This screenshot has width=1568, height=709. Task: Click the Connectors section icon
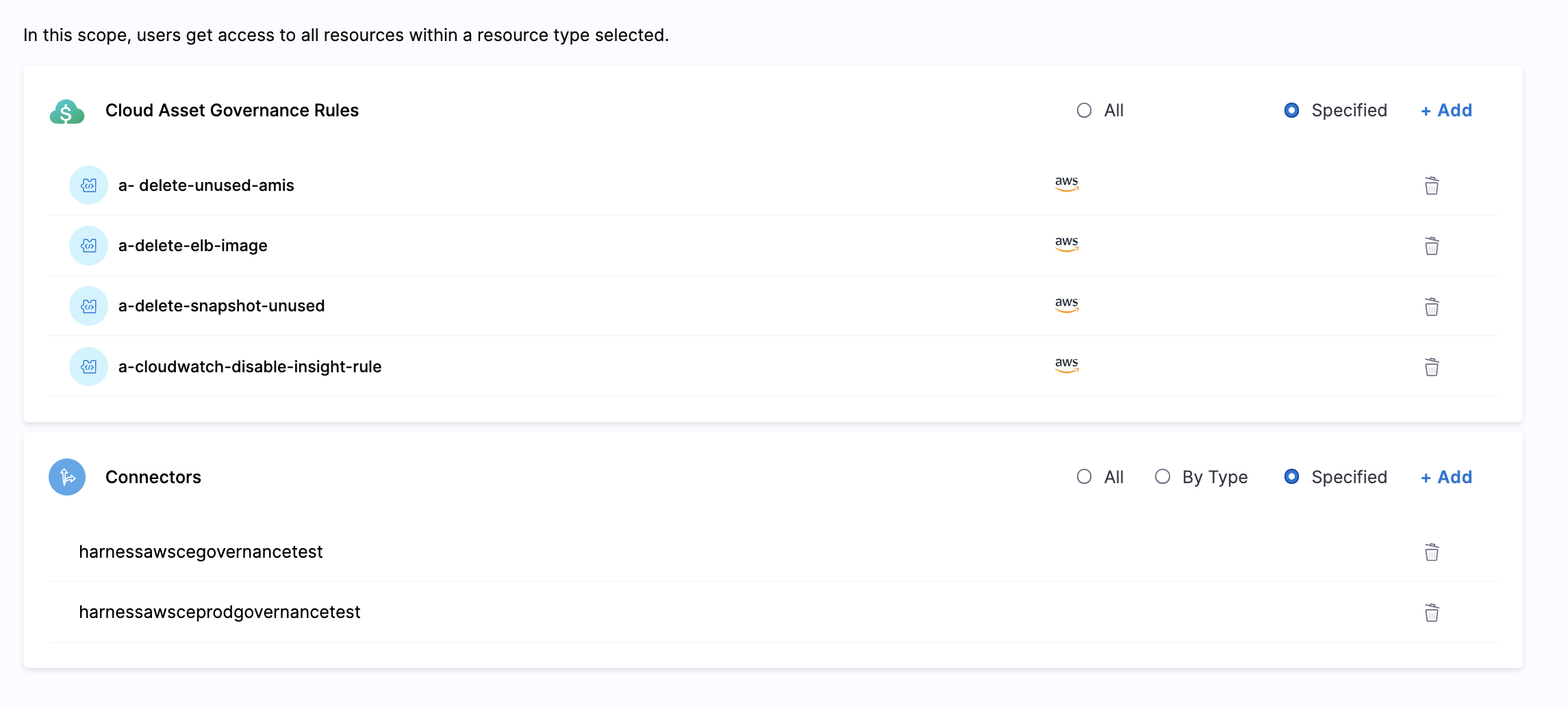click(x=67, y=477)
